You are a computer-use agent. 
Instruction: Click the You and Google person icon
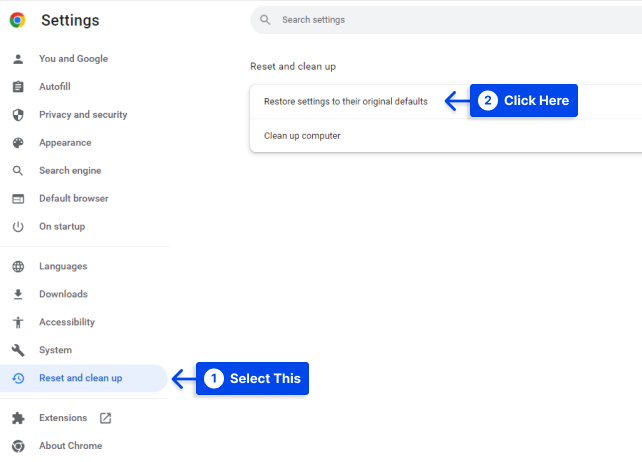tap(18, 59)
